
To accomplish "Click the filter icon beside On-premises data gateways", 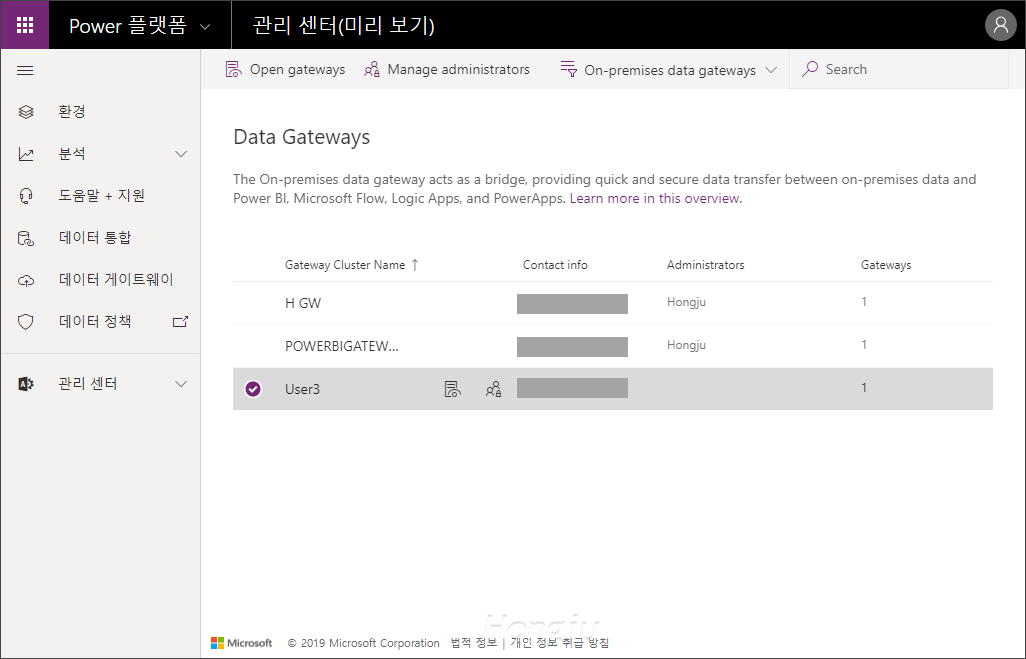I will coord(569,69).
